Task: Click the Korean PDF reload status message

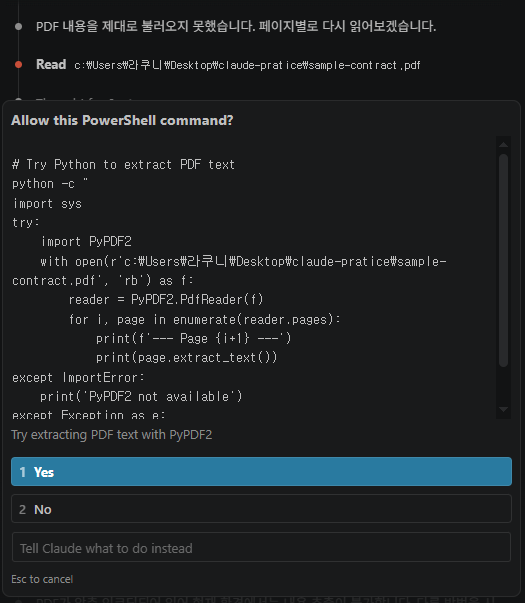Action: tap(236, 27)
